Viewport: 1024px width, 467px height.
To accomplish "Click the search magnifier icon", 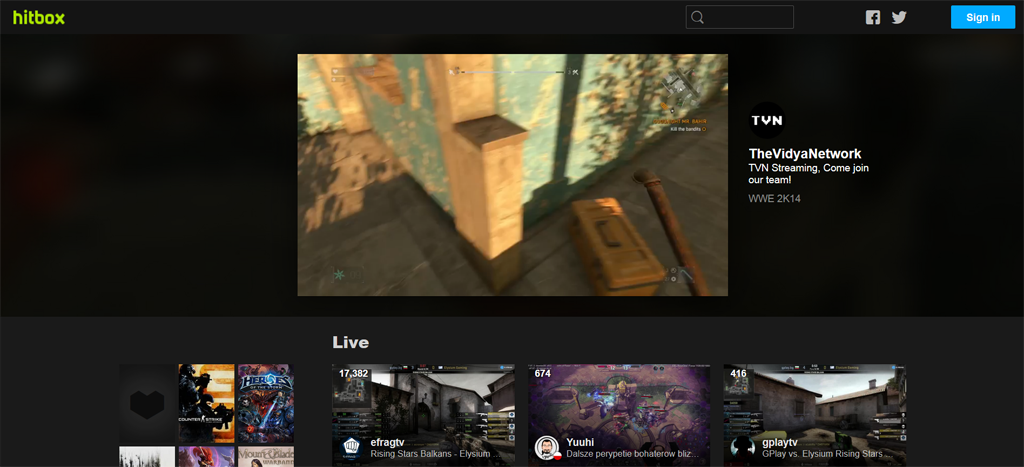I will point(697,17).
